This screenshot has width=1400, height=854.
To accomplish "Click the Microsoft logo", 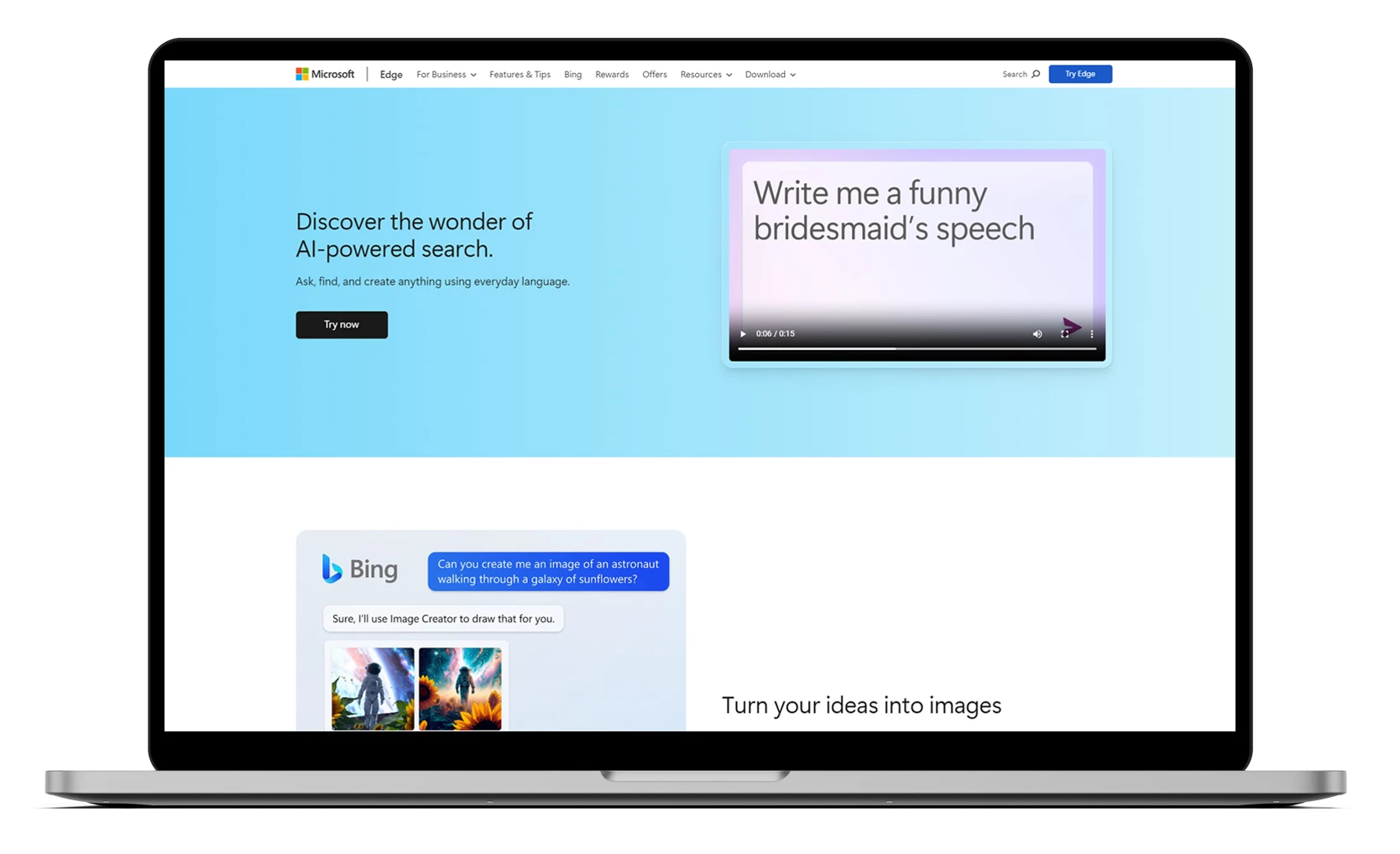I will [325, 74].
